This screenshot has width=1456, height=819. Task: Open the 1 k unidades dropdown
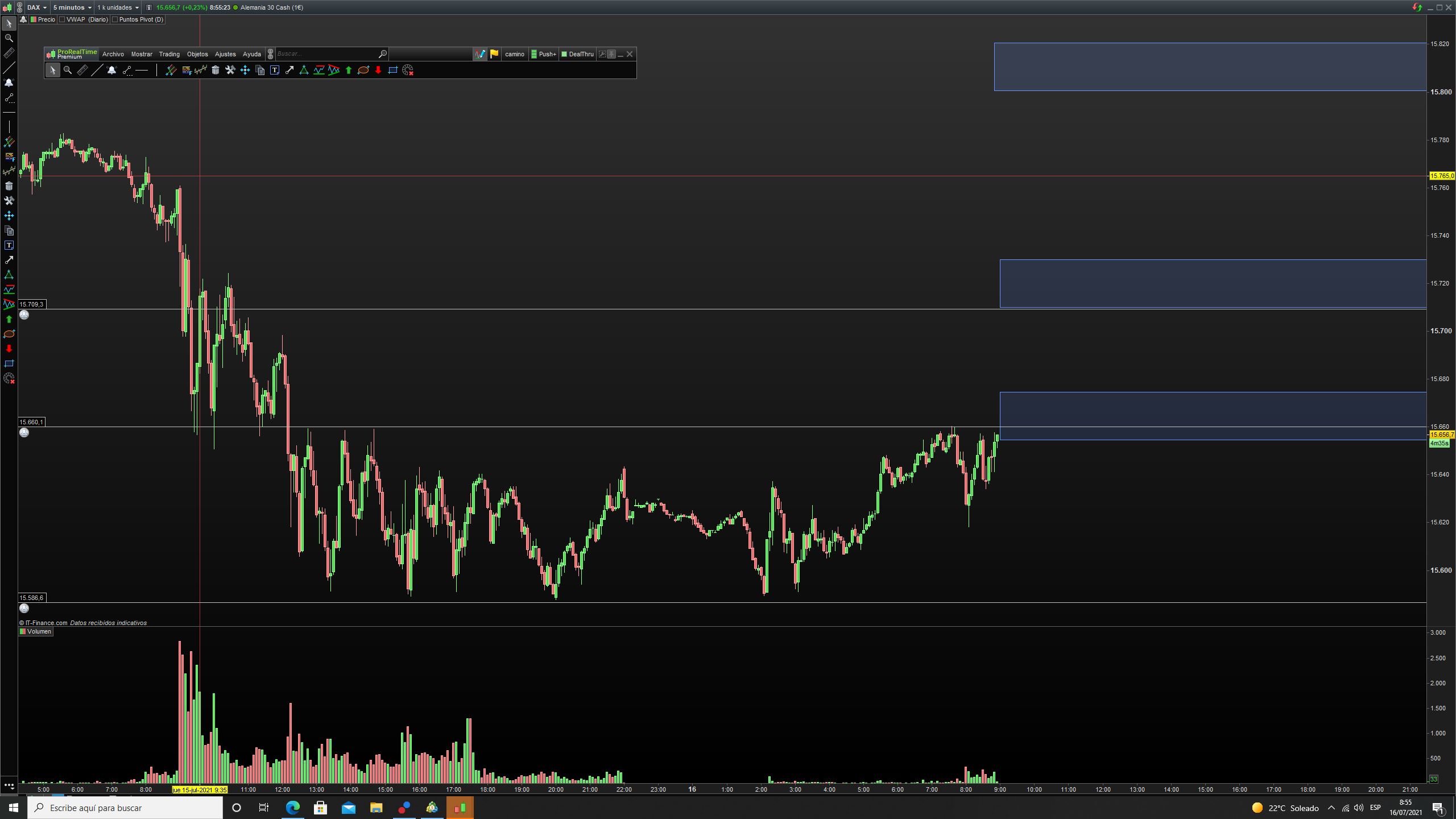point(118,7)
